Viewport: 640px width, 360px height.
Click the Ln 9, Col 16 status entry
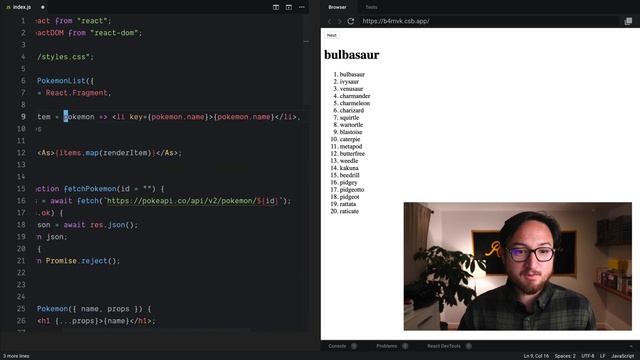click(x=536, y=356)
